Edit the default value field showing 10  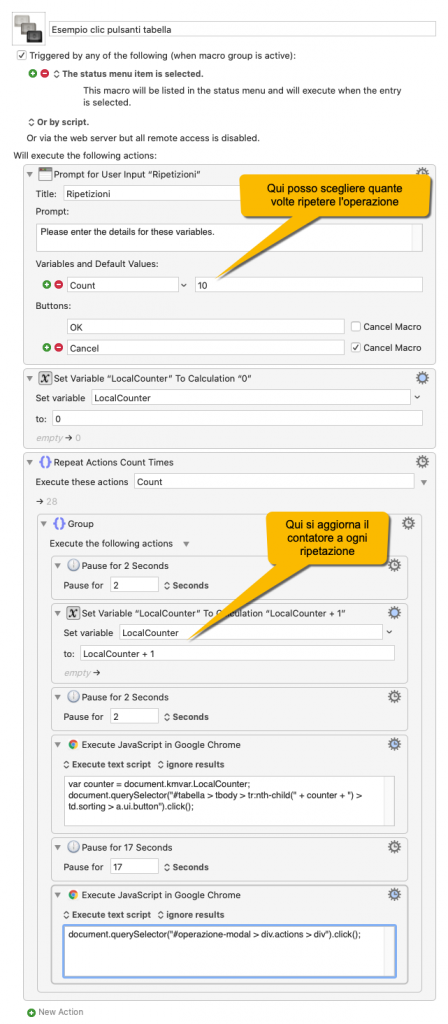308,285
